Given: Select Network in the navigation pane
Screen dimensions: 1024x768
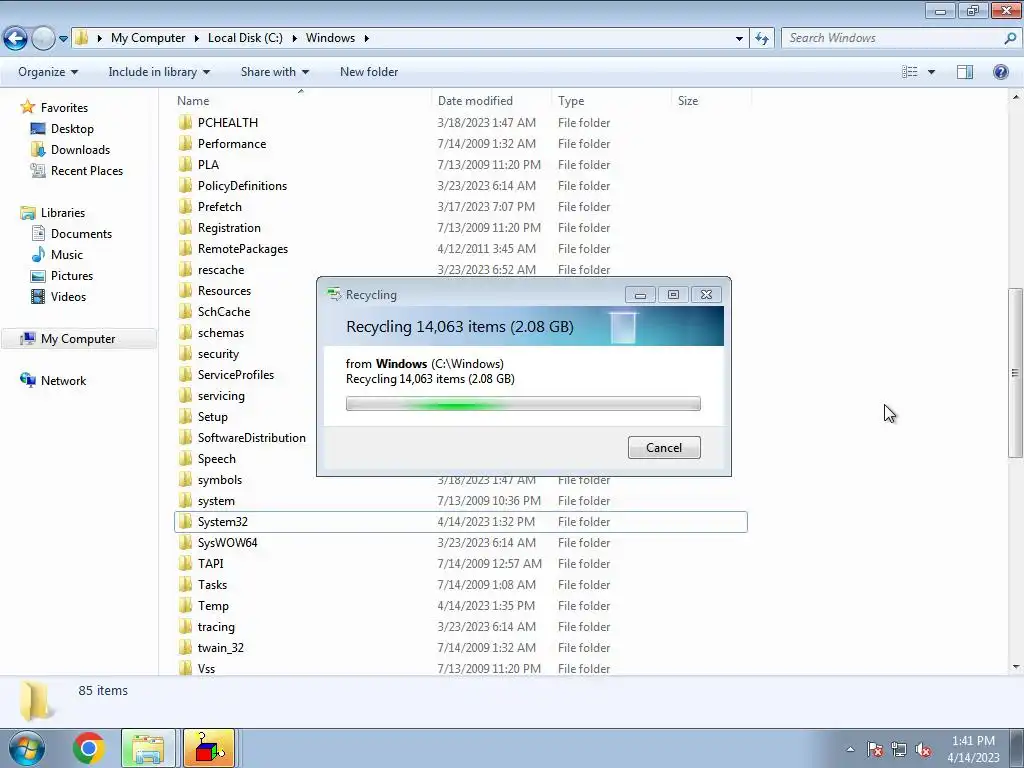Looking at the screenshot, I should 63,381.
